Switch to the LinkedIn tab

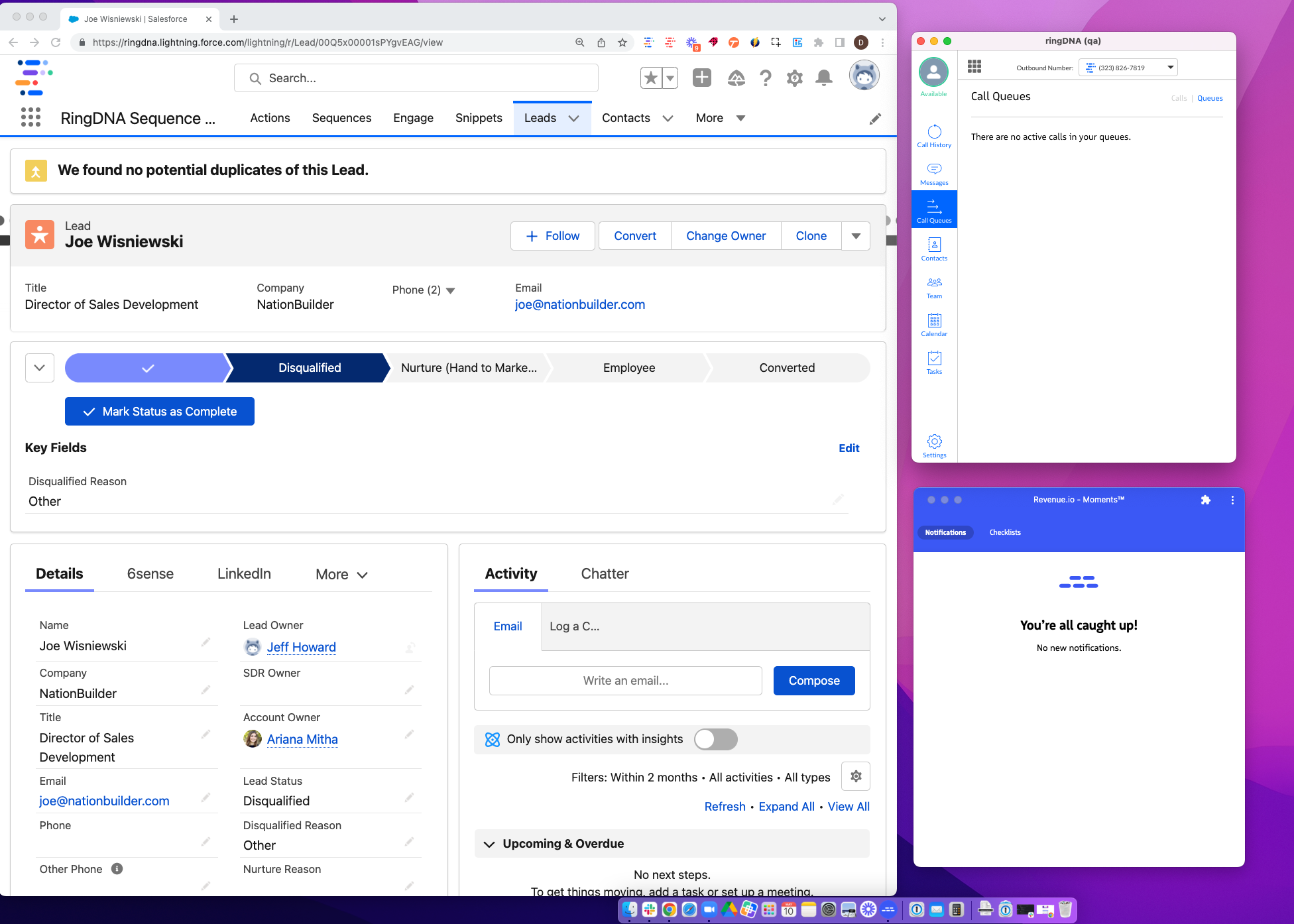pyautogui.click(x=244, y=574)
